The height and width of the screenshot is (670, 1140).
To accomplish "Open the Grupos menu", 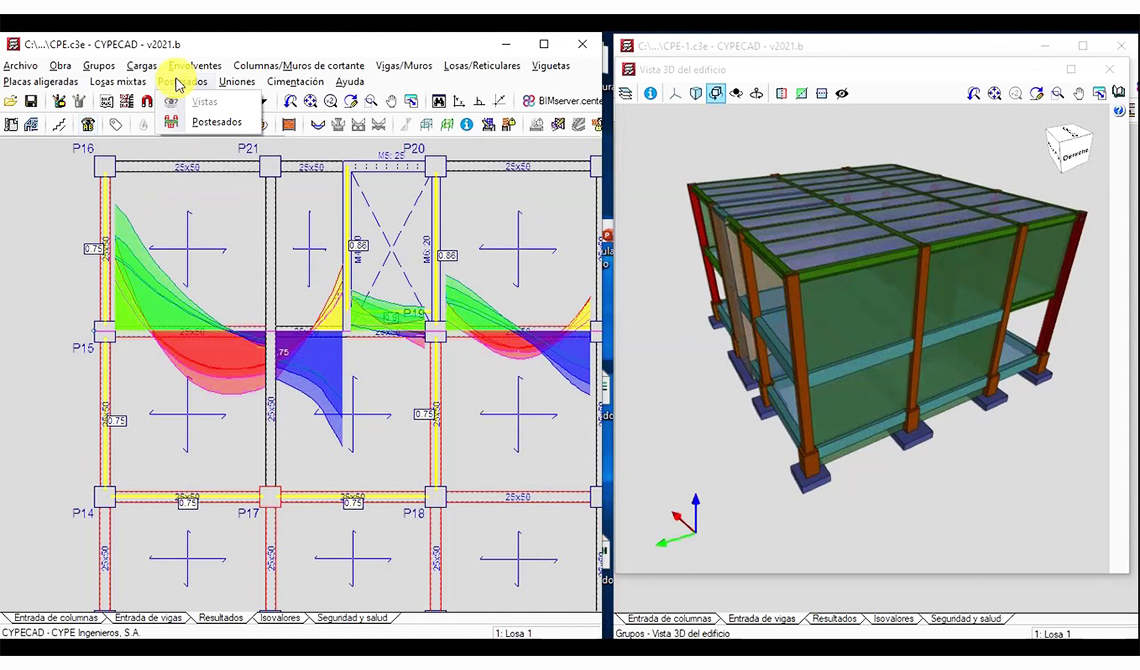I will coord(99,65).
